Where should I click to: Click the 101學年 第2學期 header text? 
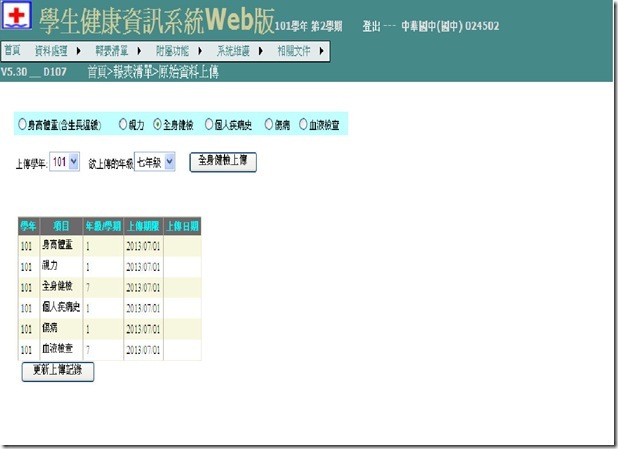[x=309, y=26]
